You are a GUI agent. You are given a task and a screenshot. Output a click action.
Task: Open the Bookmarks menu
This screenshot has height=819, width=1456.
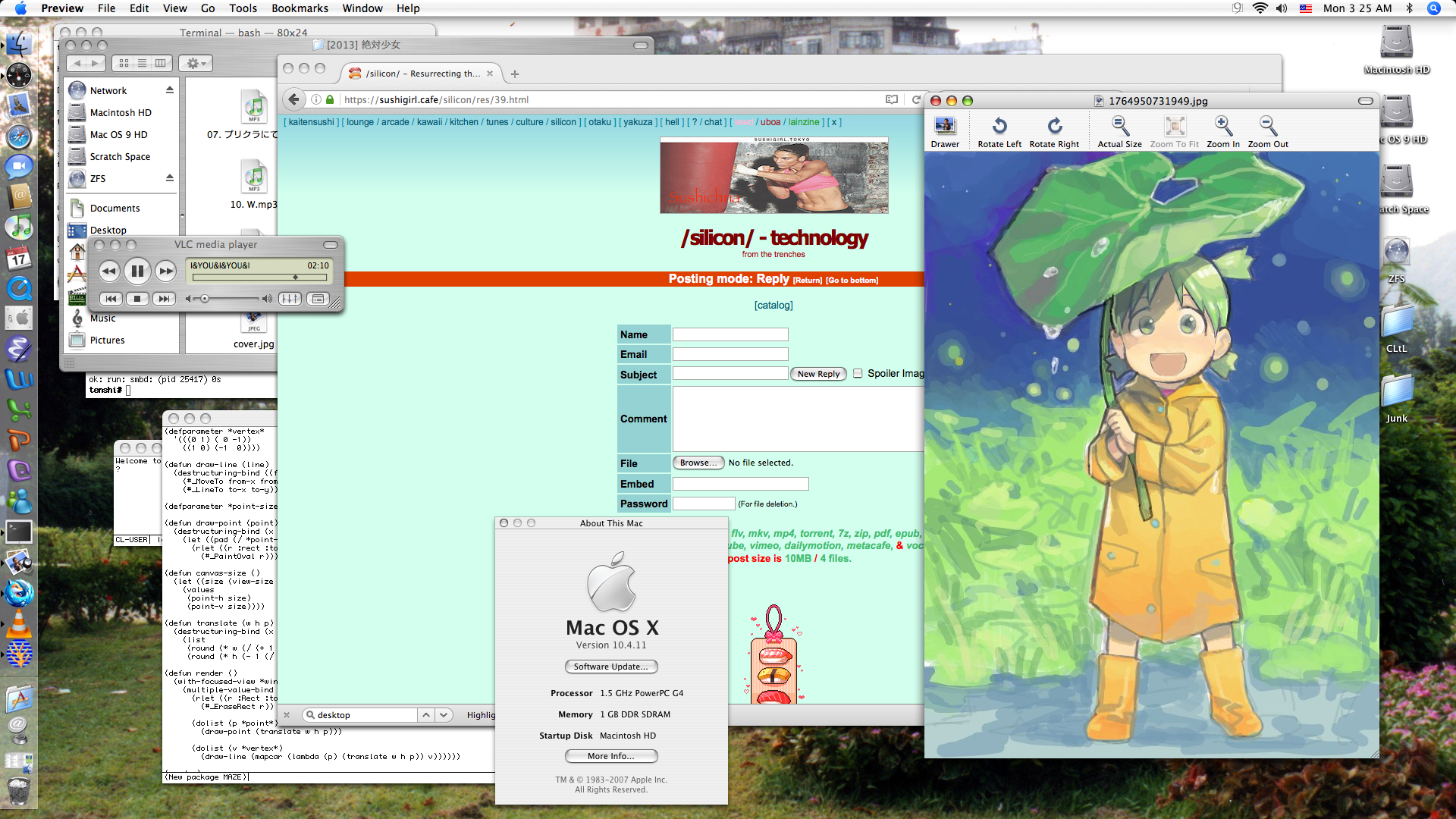point(300,8)
